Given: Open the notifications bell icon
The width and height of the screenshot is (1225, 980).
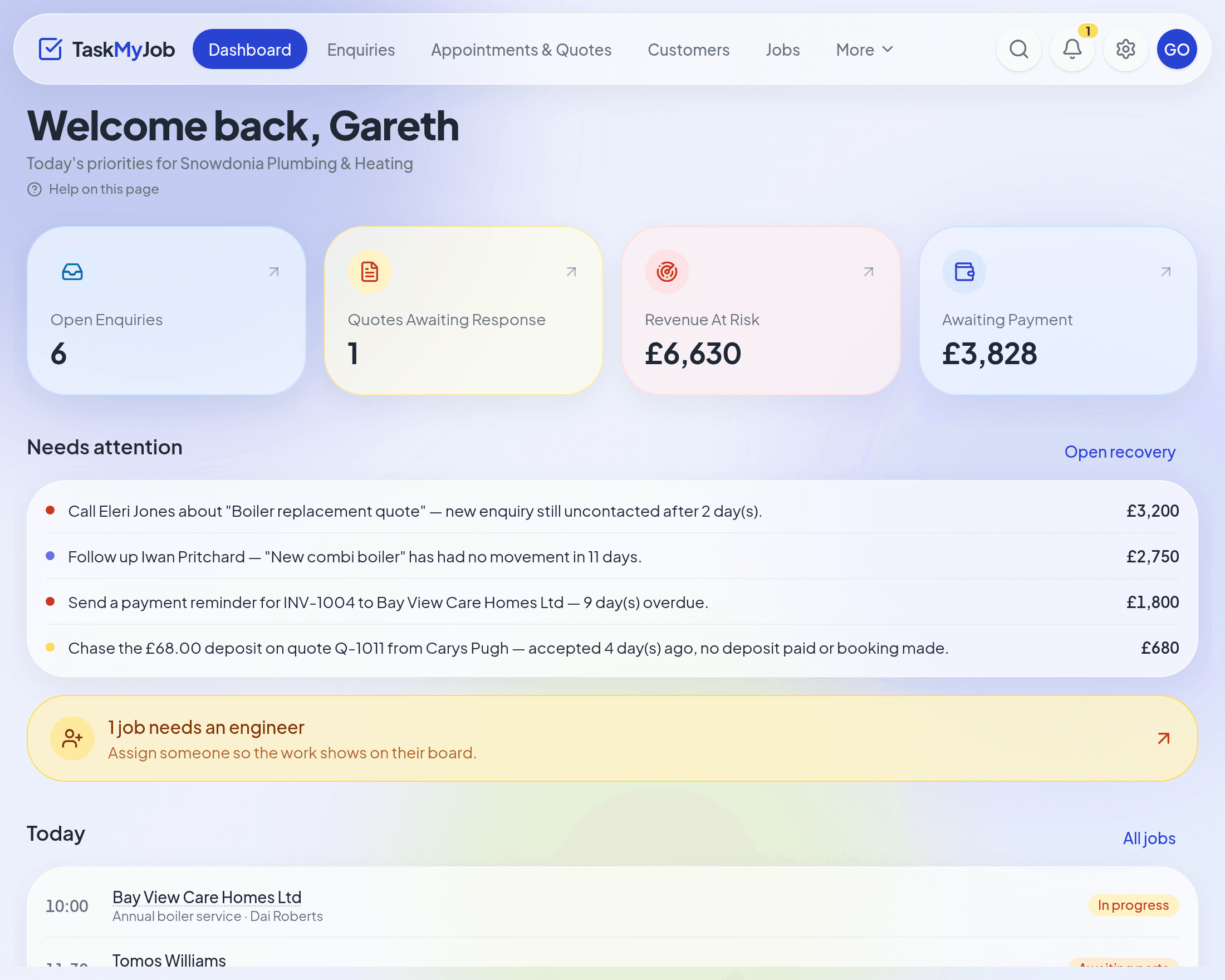Looking at the screenshot, I should [1072, 50].
